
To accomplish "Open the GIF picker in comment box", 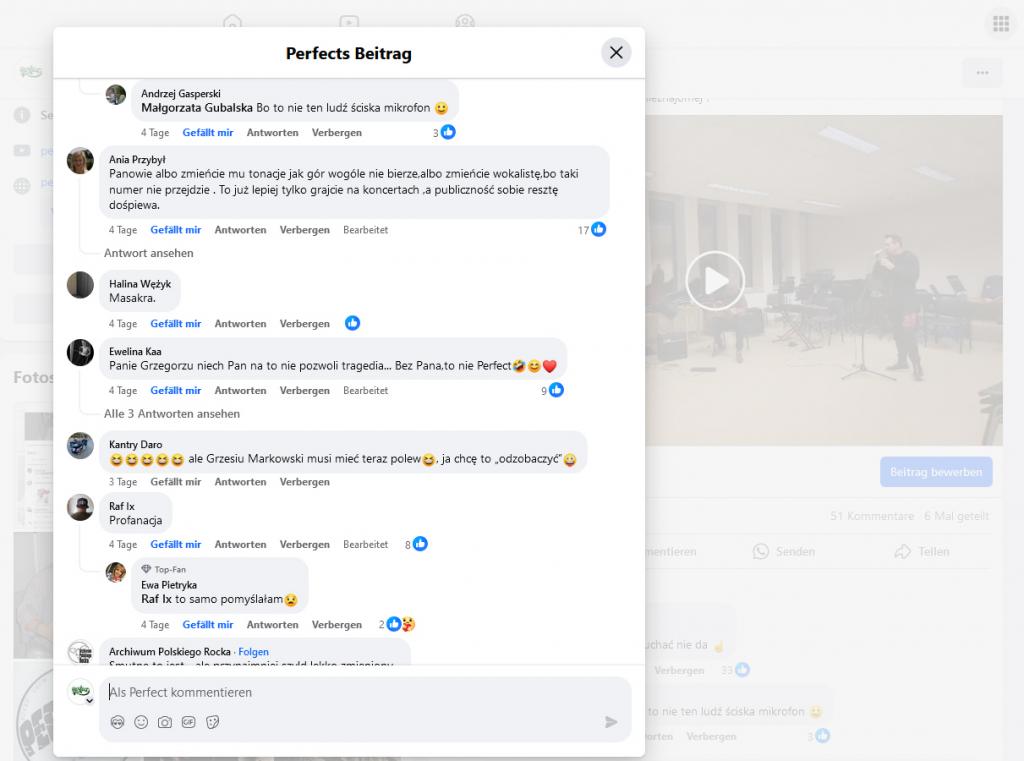I will click(x=189, y=722).
